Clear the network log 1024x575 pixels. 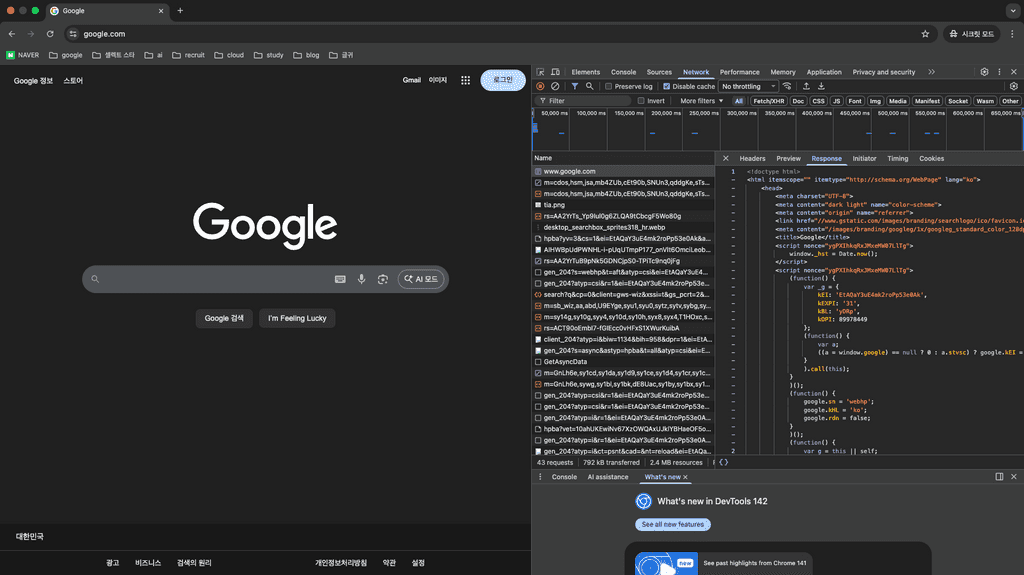[555, 87]
